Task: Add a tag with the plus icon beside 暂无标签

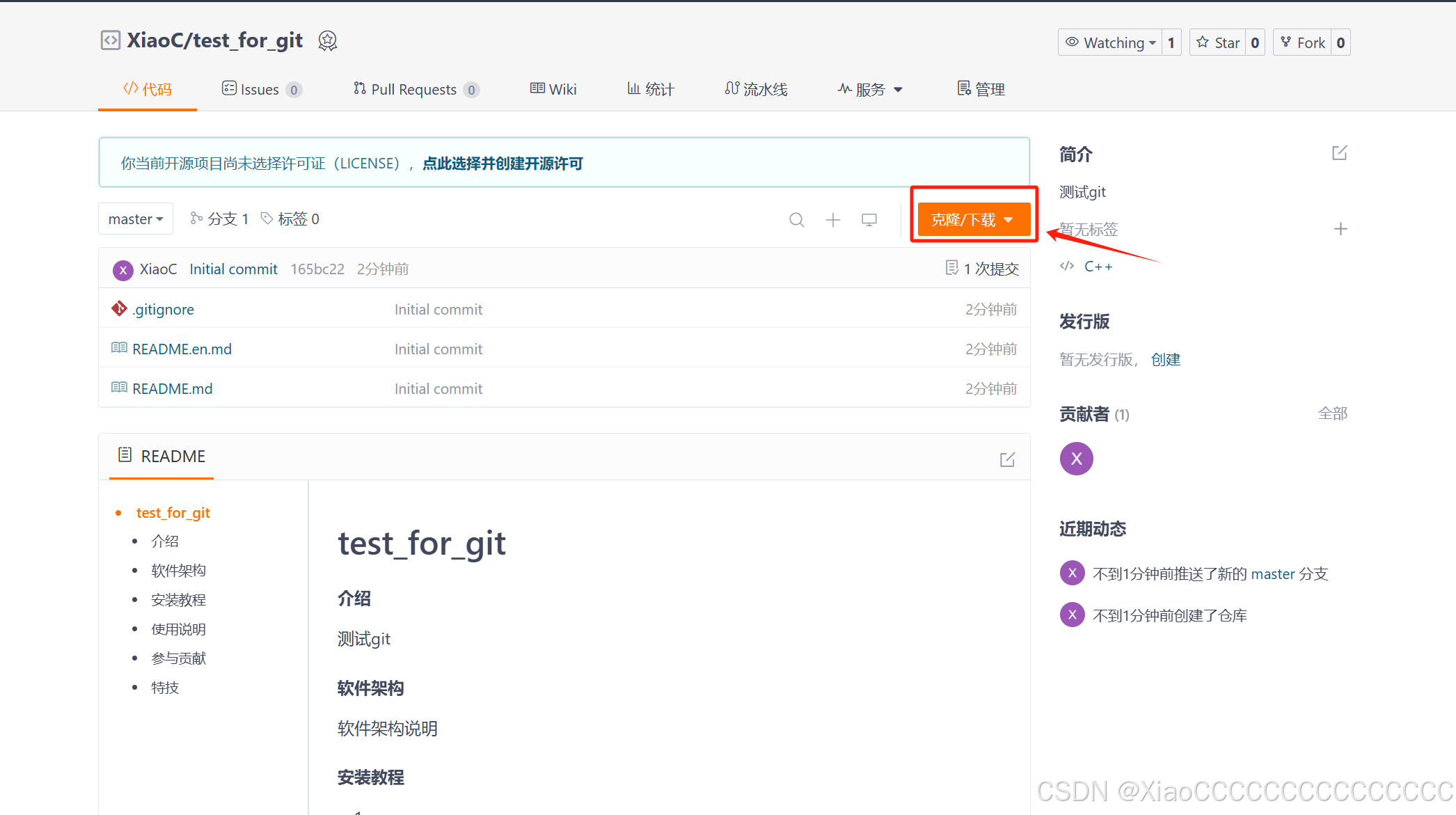Action: tap(1340, 229)
